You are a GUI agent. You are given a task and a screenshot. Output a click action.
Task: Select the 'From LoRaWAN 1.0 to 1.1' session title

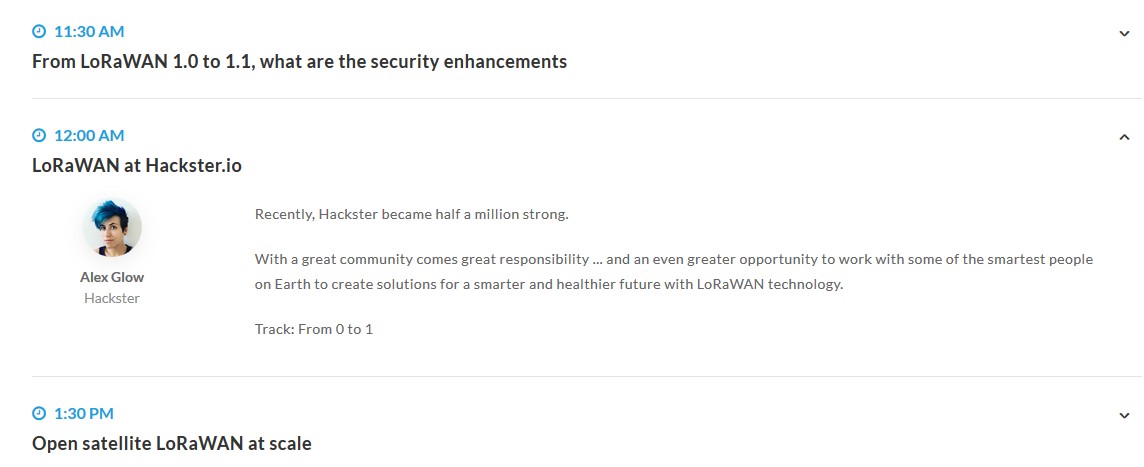coord(299,62)
